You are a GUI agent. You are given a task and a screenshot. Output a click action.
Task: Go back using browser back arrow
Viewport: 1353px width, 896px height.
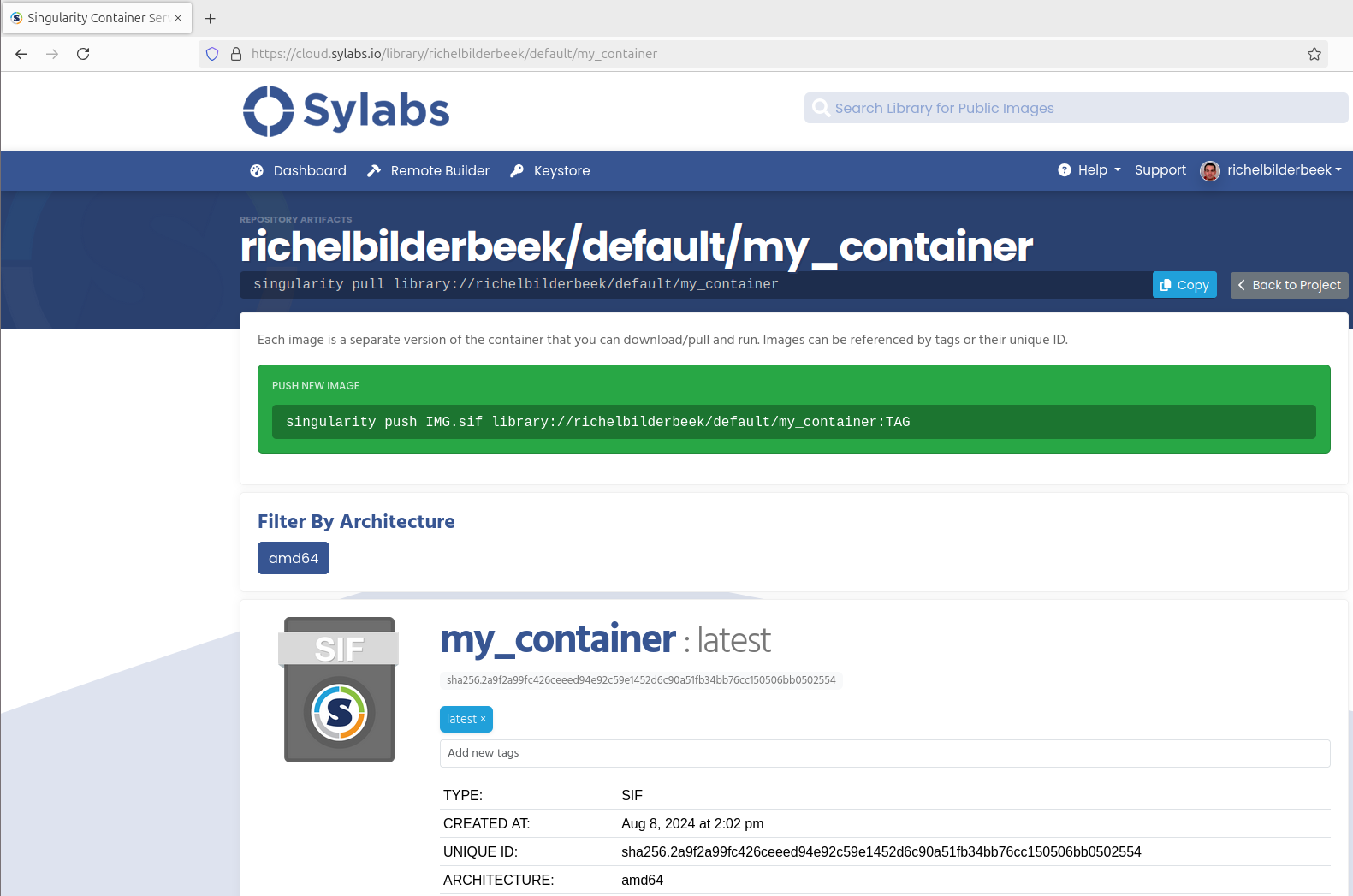point(21,54)
